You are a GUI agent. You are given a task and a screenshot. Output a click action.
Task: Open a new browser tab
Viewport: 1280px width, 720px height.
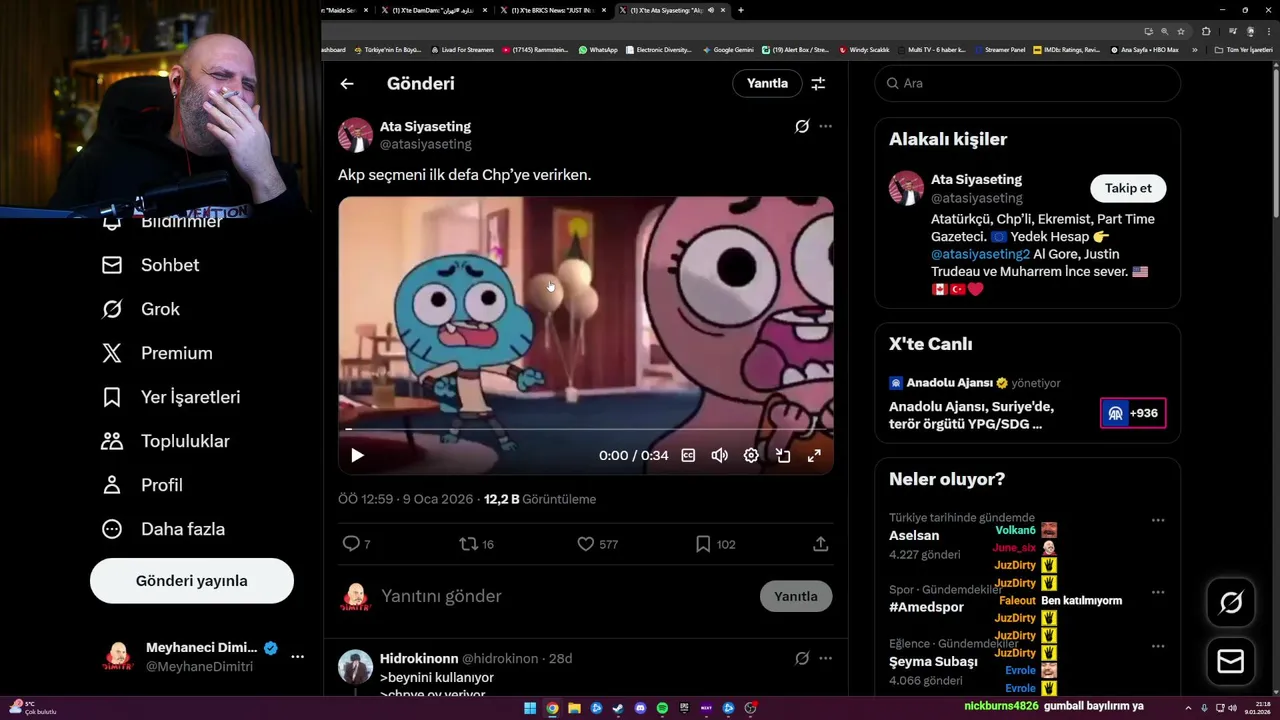[741, 10]
